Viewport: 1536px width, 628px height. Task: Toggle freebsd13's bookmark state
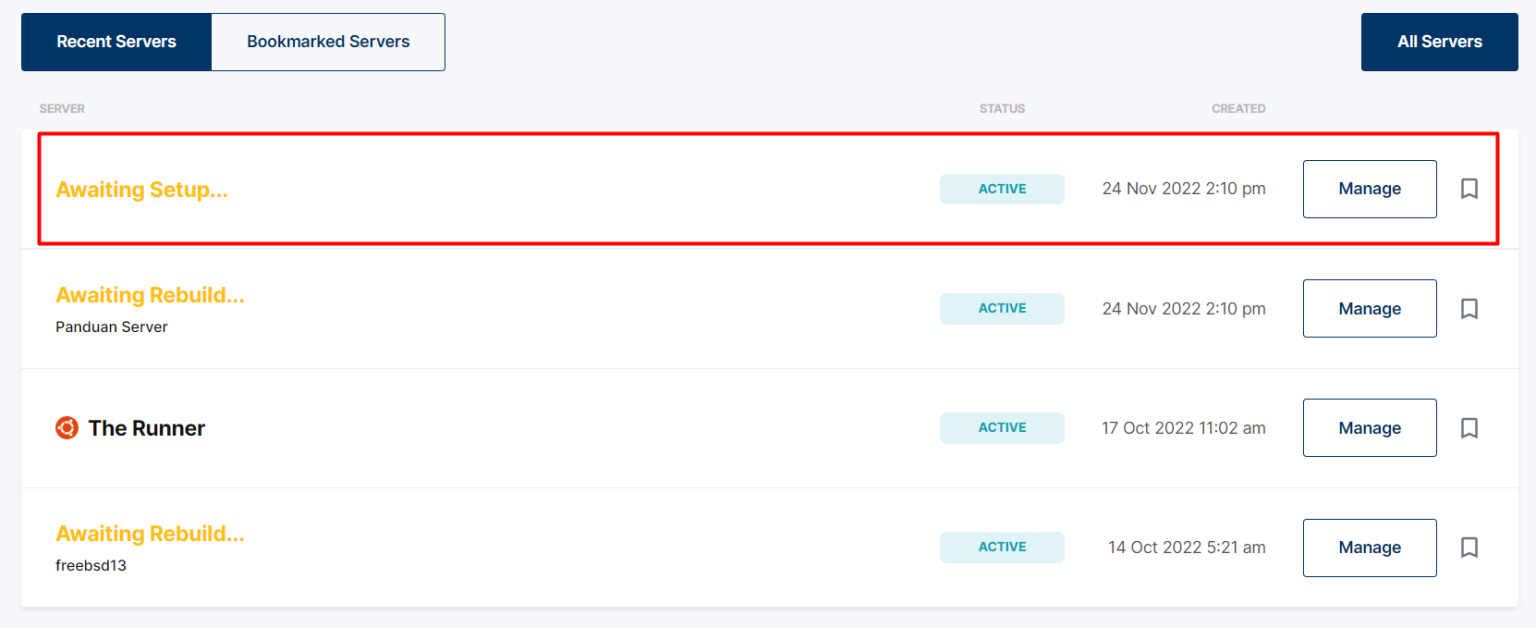click(x=1469, y=548)
